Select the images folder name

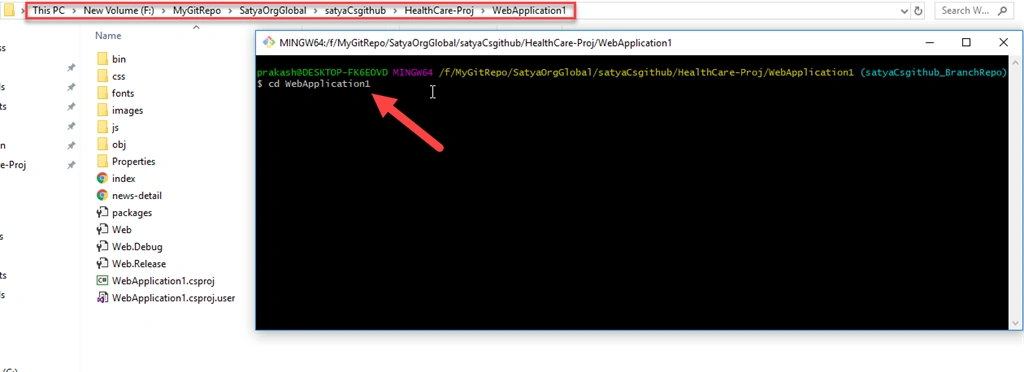point(127,110)
